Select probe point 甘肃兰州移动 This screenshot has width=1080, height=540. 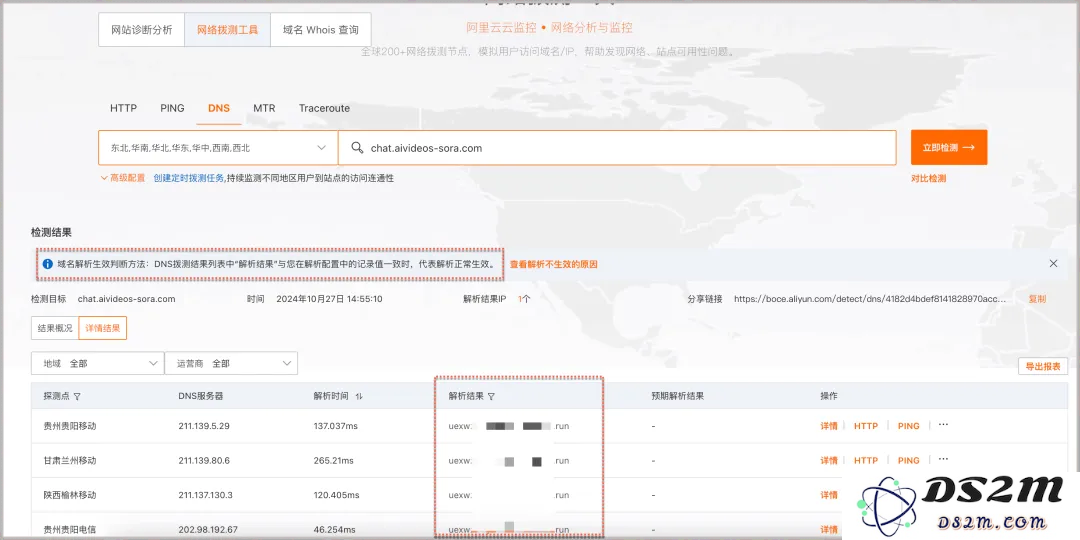(70, 460)
